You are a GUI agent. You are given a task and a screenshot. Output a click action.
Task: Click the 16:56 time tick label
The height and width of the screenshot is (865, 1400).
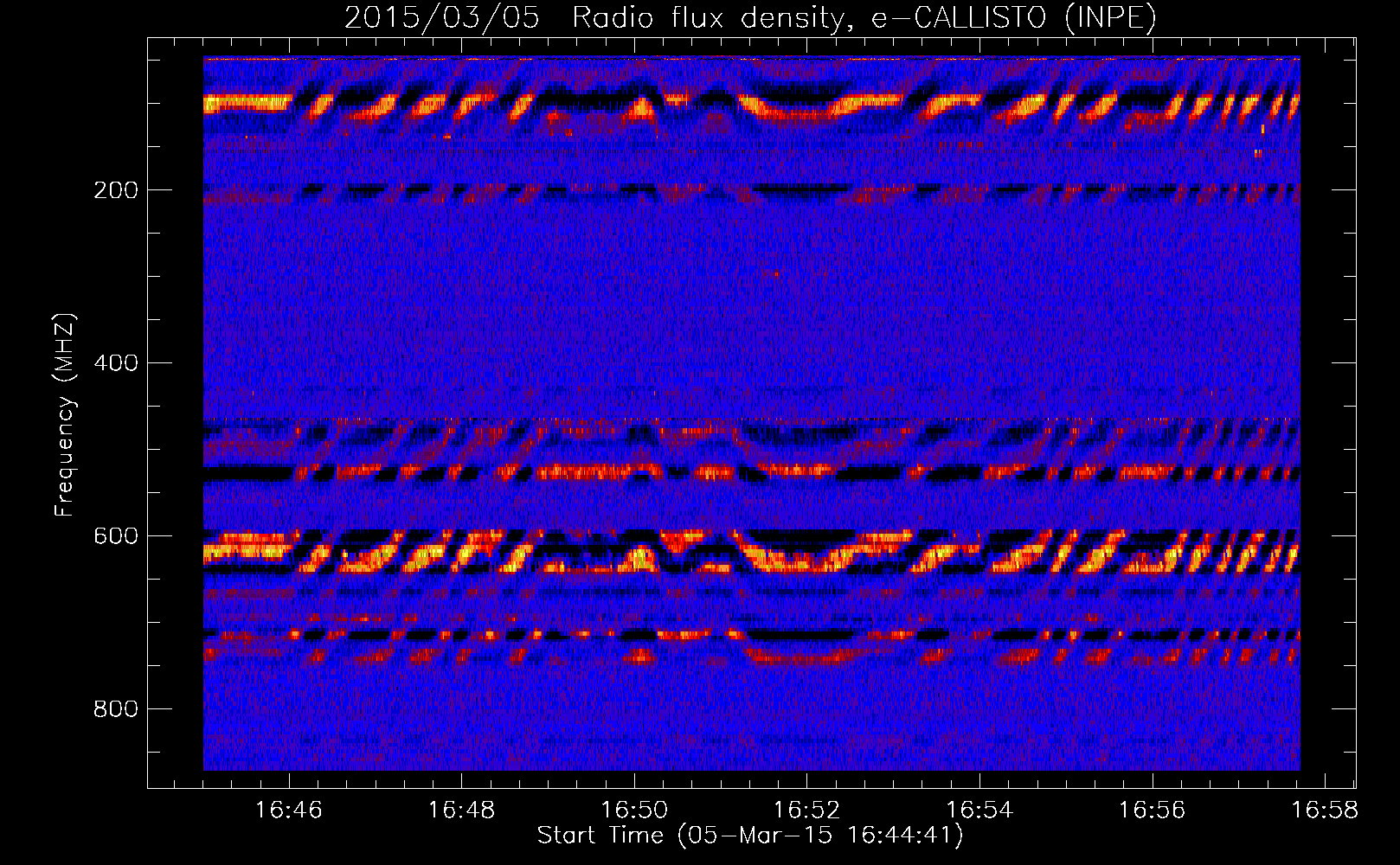[1152, 811]
